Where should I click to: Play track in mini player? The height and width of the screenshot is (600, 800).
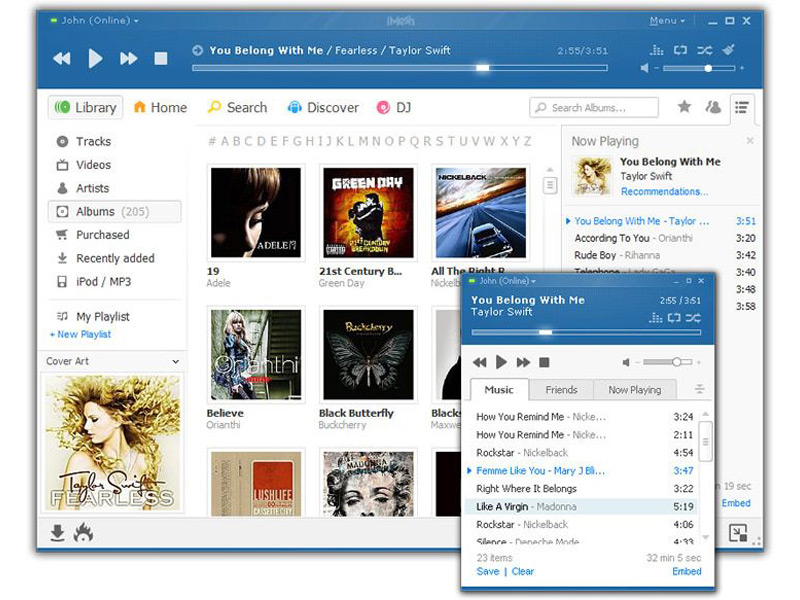[501, 362]
